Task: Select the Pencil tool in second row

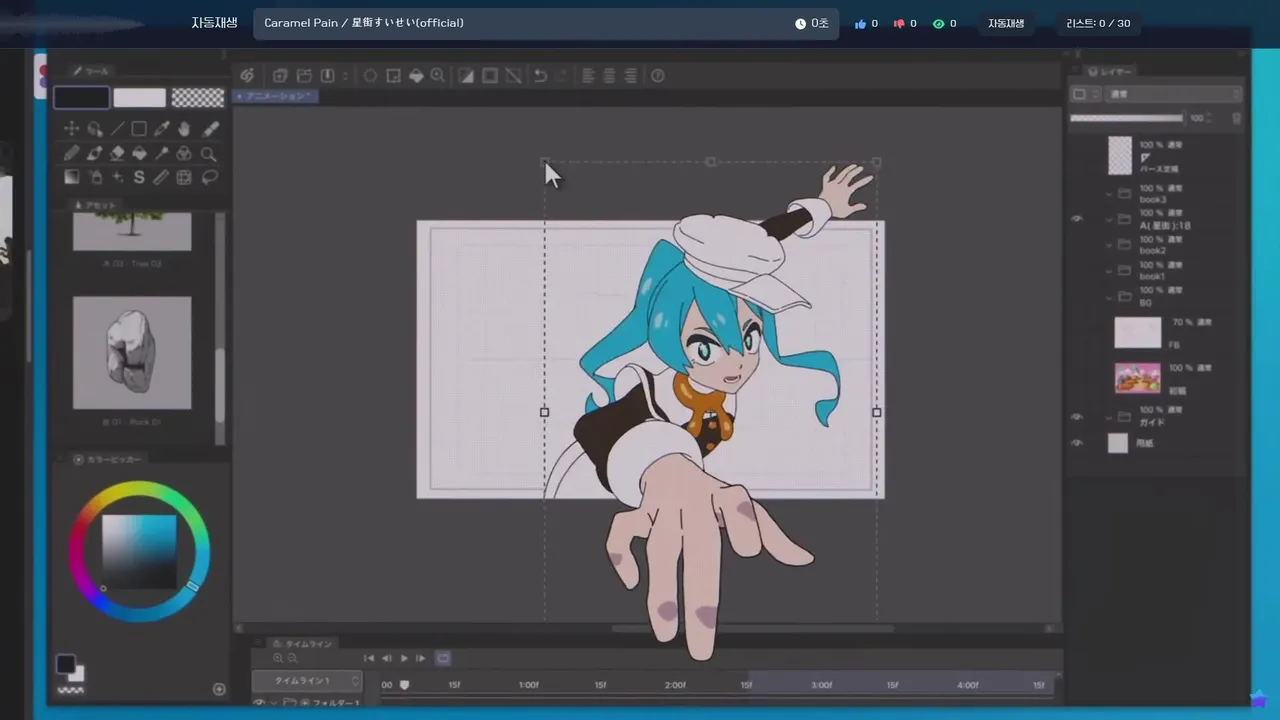Action: pos(71,154)
